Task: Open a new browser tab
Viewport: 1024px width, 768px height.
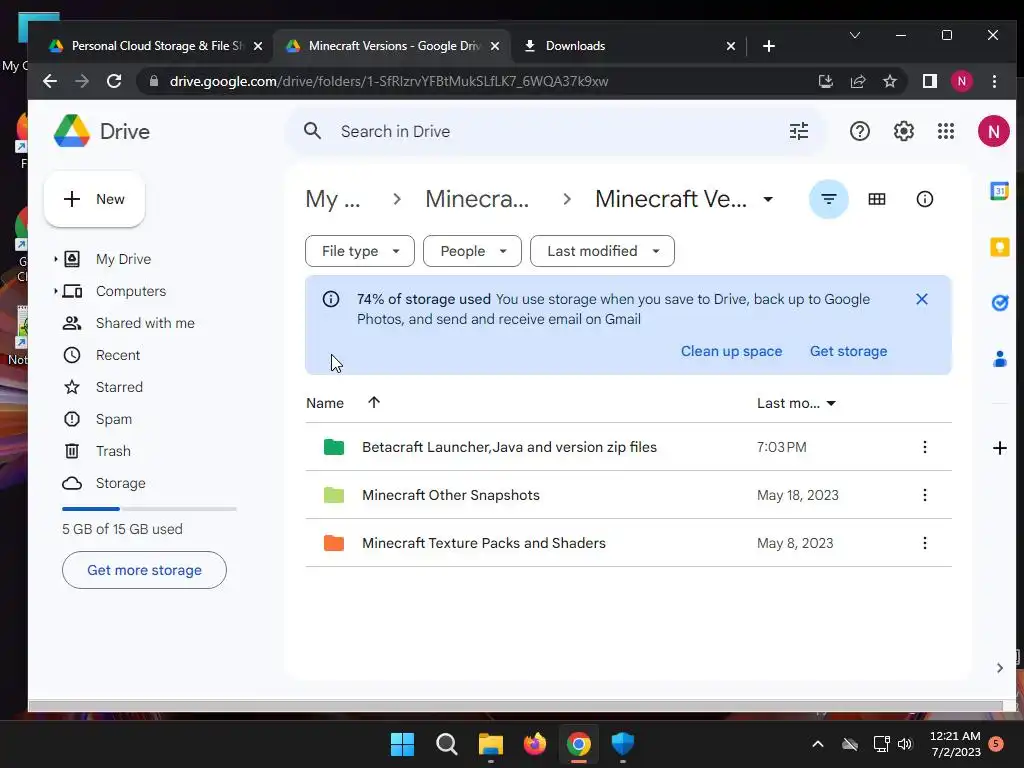Action: click(769, 46)
